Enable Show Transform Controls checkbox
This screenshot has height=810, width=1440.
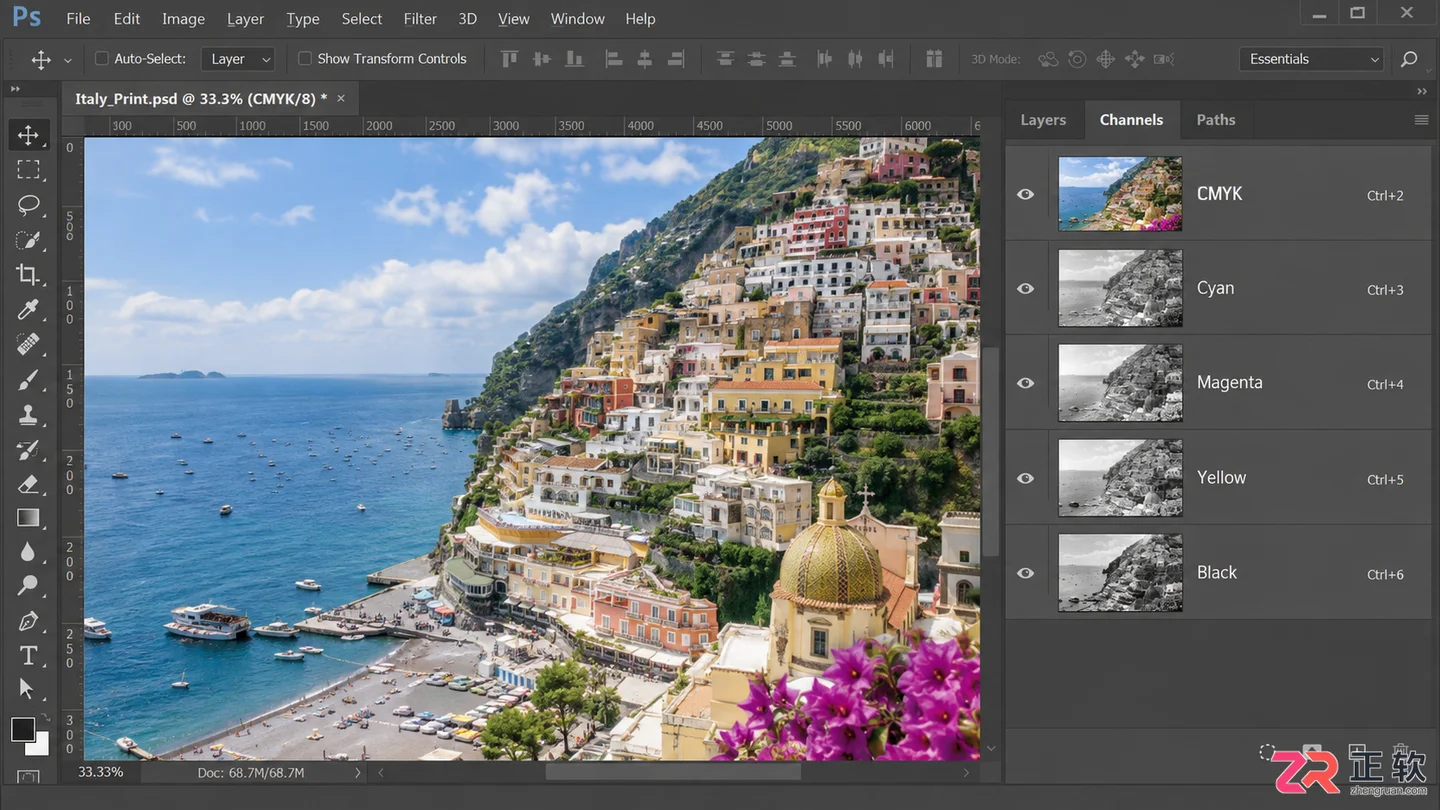pos(305,59)
